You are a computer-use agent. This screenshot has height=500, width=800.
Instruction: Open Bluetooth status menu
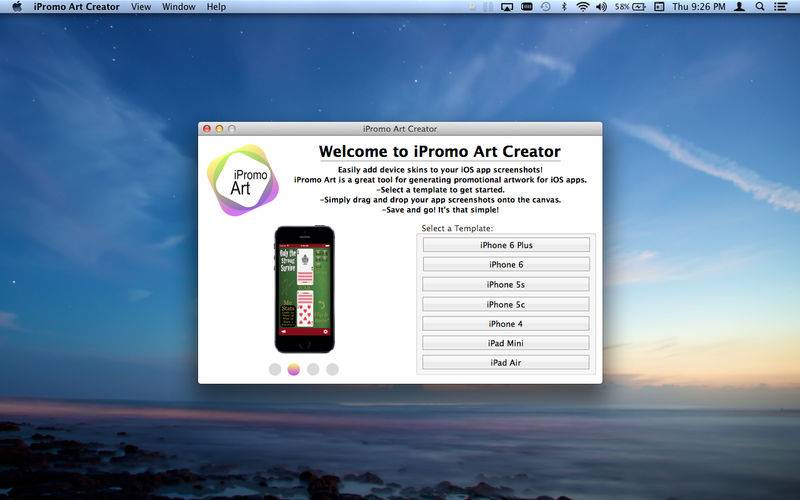(564, 7)
